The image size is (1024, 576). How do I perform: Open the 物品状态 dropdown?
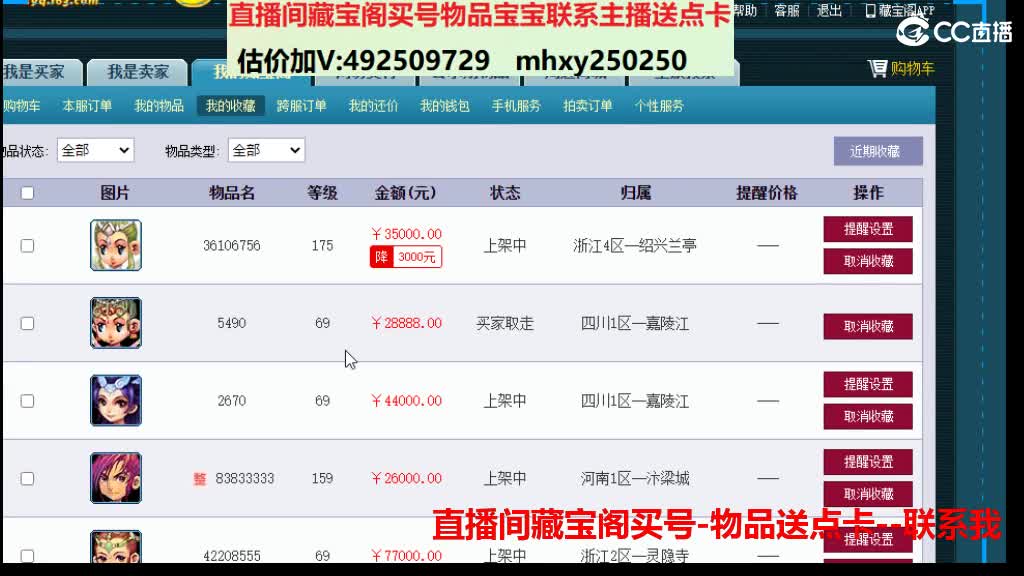pyautogui.click(x=95, y=149)
